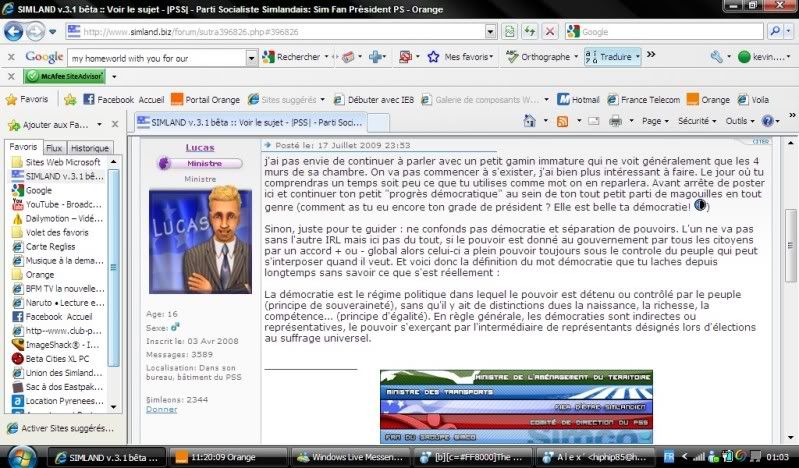Image resolution: width=799 pixels, height=468 pixels.
Task: Click Lucas avatar image
Action: (200, 241)
